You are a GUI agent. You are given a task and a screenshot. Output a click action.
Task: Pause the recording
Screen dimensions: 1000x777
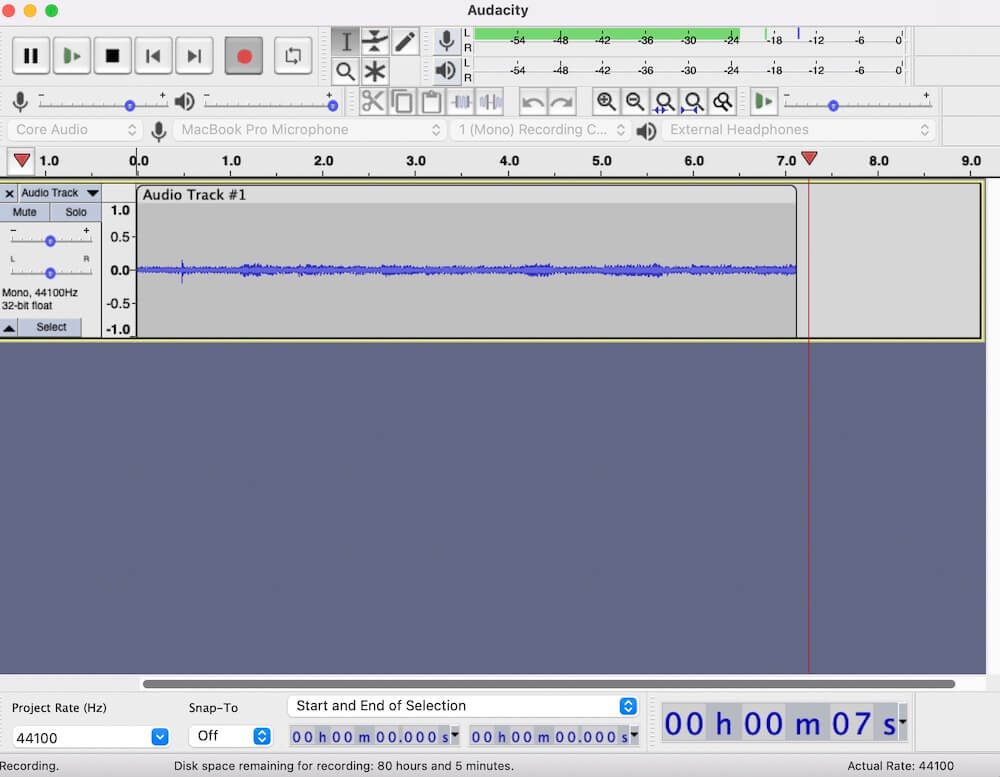[31, 56]
